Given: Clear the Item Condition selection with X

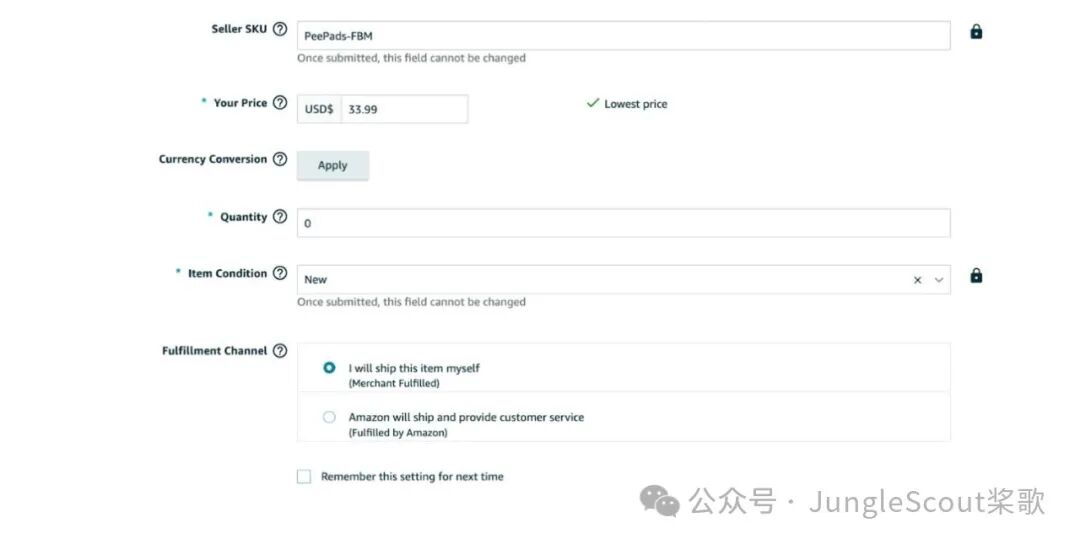Looking at the screenshot, I should [917, 280].
